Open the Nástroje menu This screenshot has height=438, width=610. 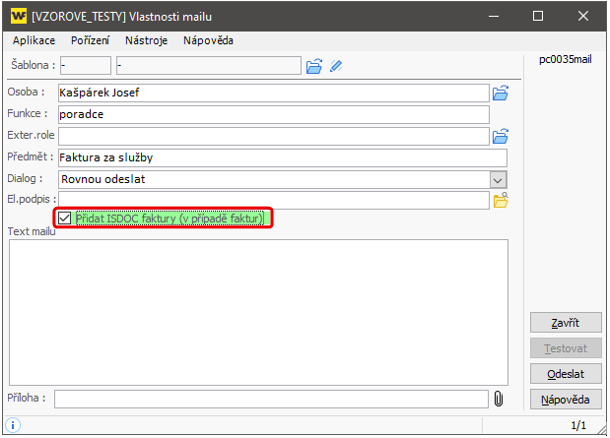click(146, 41)
